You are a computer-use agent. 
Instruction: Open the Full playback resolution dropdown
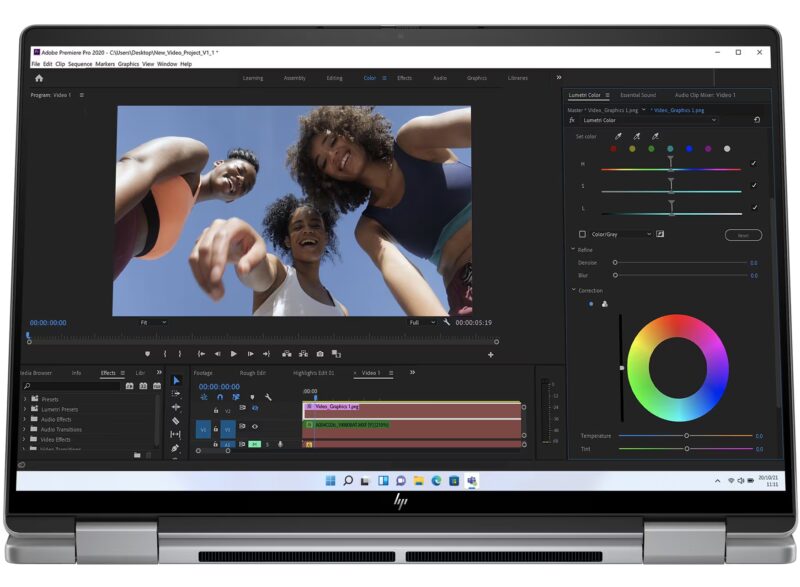pyautogui.click(x=422, y=322)
